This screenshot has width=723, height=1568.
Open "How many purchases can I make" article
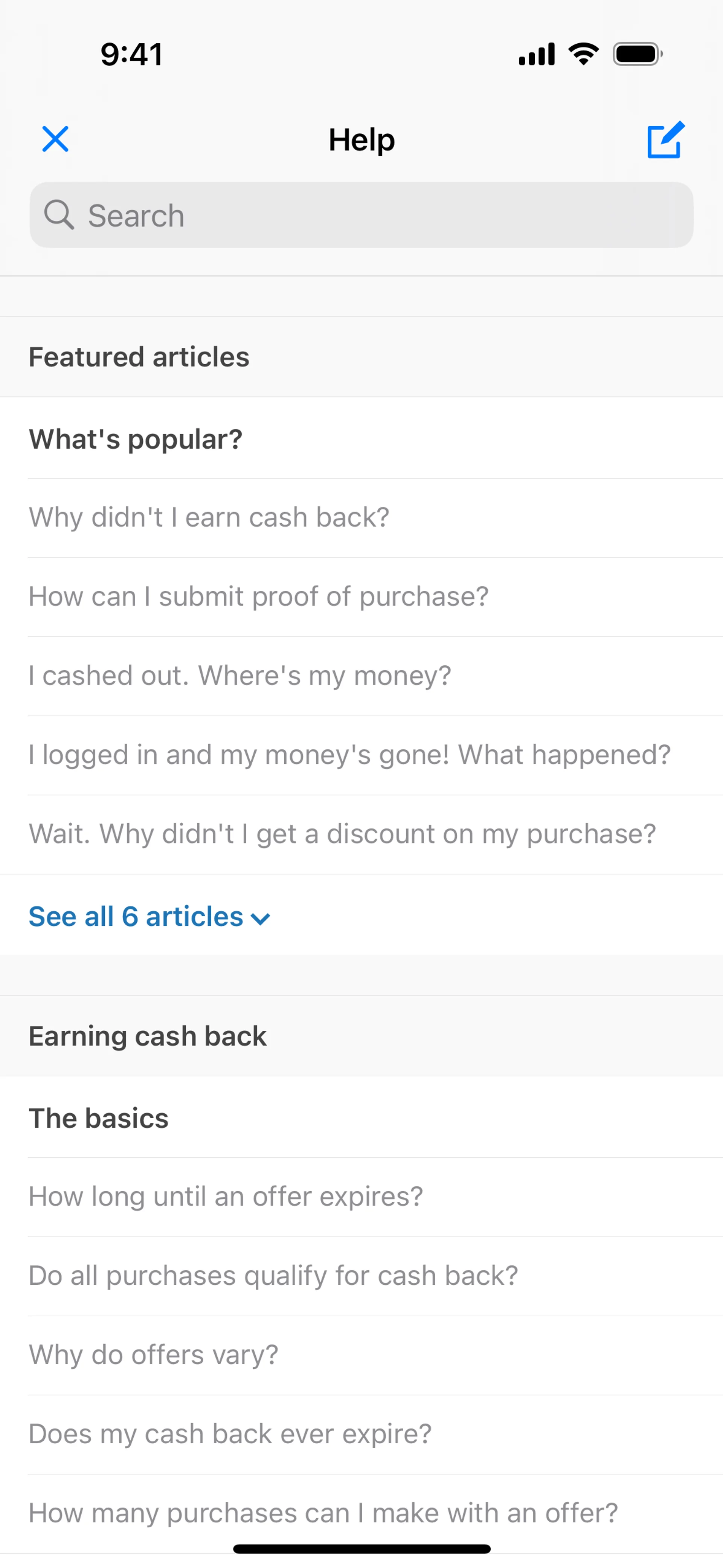click(x=323, y=1513)
